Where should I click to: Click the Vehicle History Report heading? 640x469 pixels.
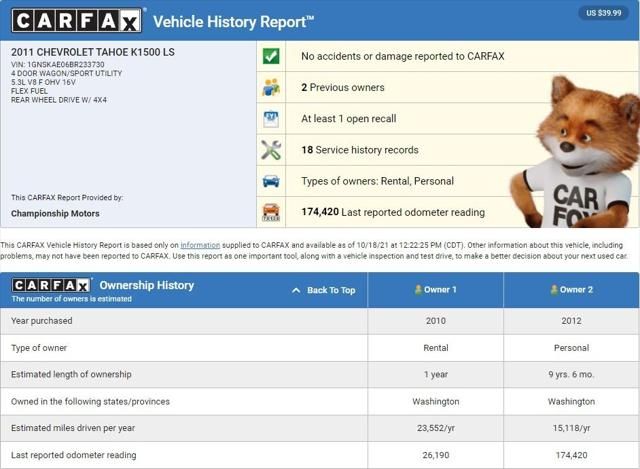pyautogui.click(x=233, y=22)
